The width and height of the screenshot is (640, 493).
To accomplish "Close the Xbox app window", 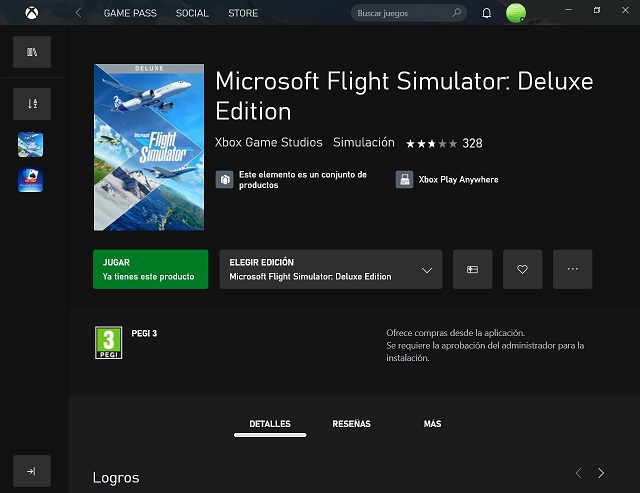I will [625, 10].
